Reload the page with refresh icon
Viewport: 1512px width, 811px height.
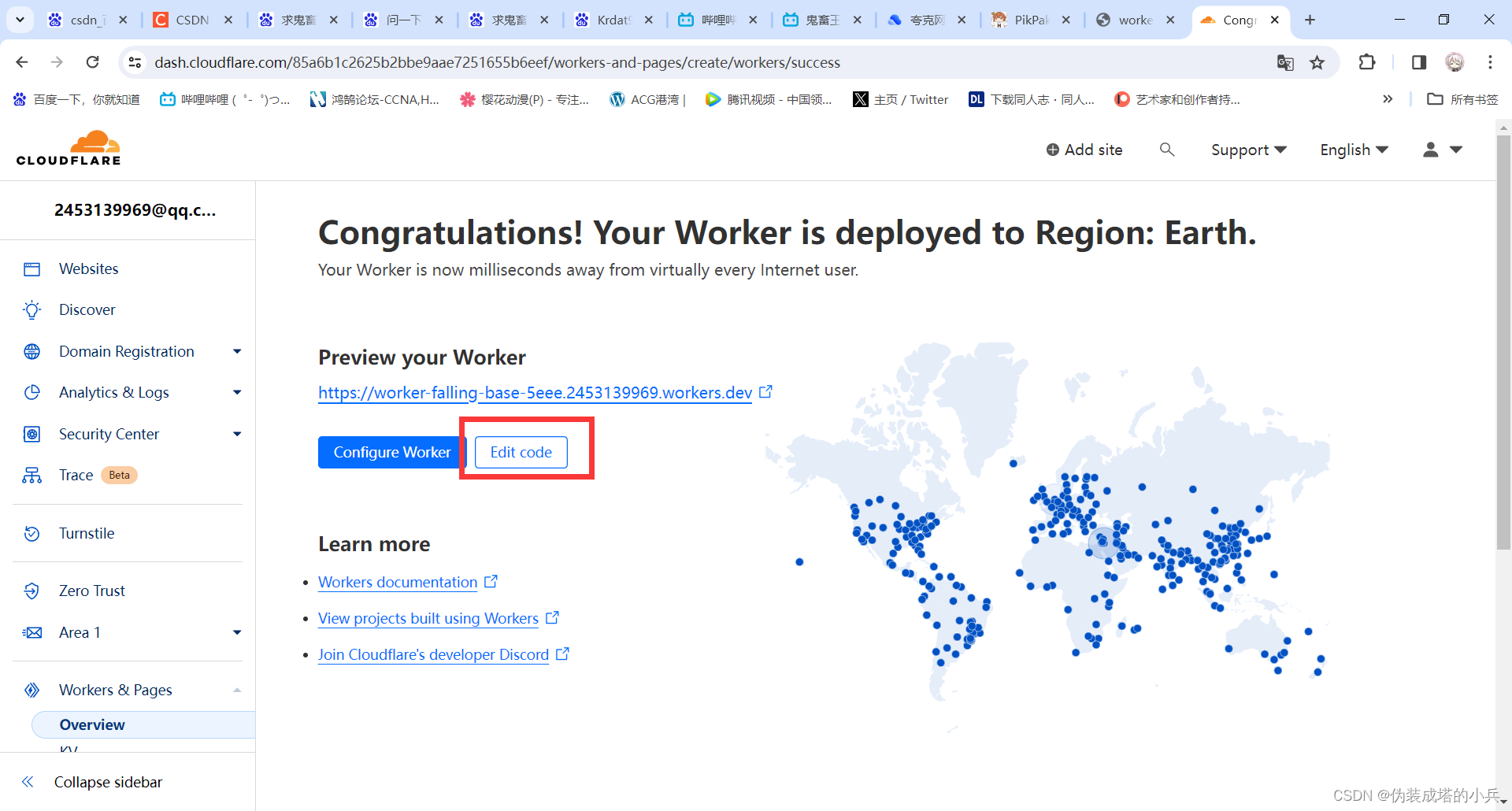click(x=93, y=62)
